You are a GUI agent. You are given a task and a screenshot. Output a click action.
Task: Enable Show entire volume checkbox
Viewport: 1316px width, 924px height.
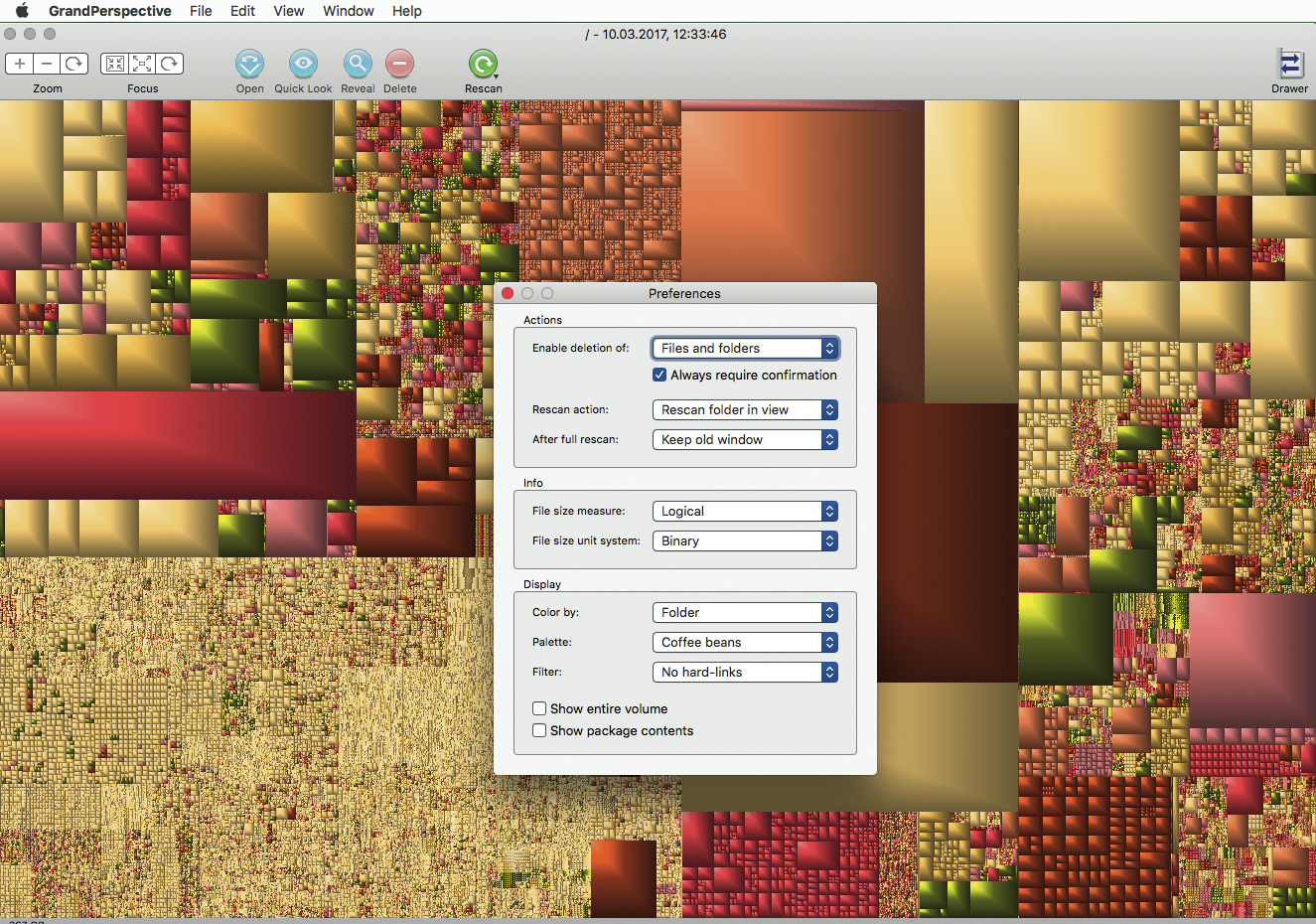[x=539, y=708]
